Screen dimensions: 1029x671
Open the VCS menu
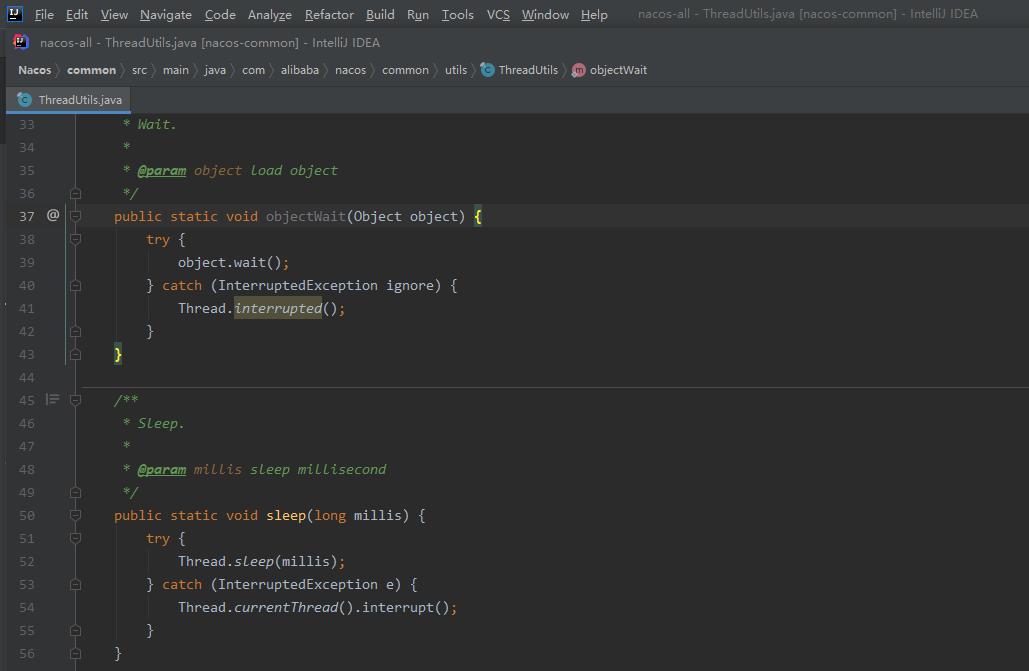tap(498, 14)
